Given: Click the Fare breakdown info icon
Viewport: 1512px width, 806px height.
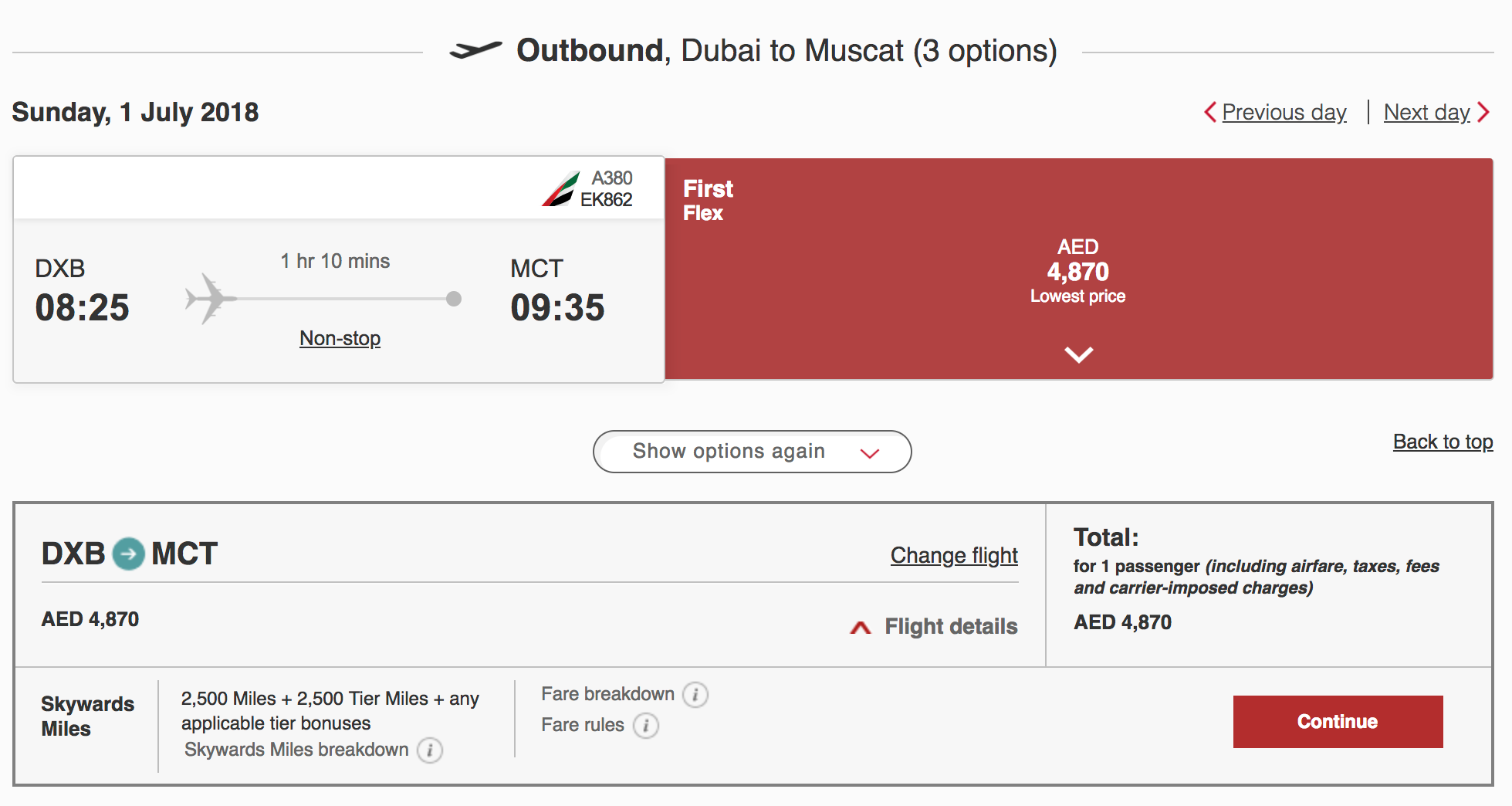Looking at the screenshot, I should [x=695, y=695].
